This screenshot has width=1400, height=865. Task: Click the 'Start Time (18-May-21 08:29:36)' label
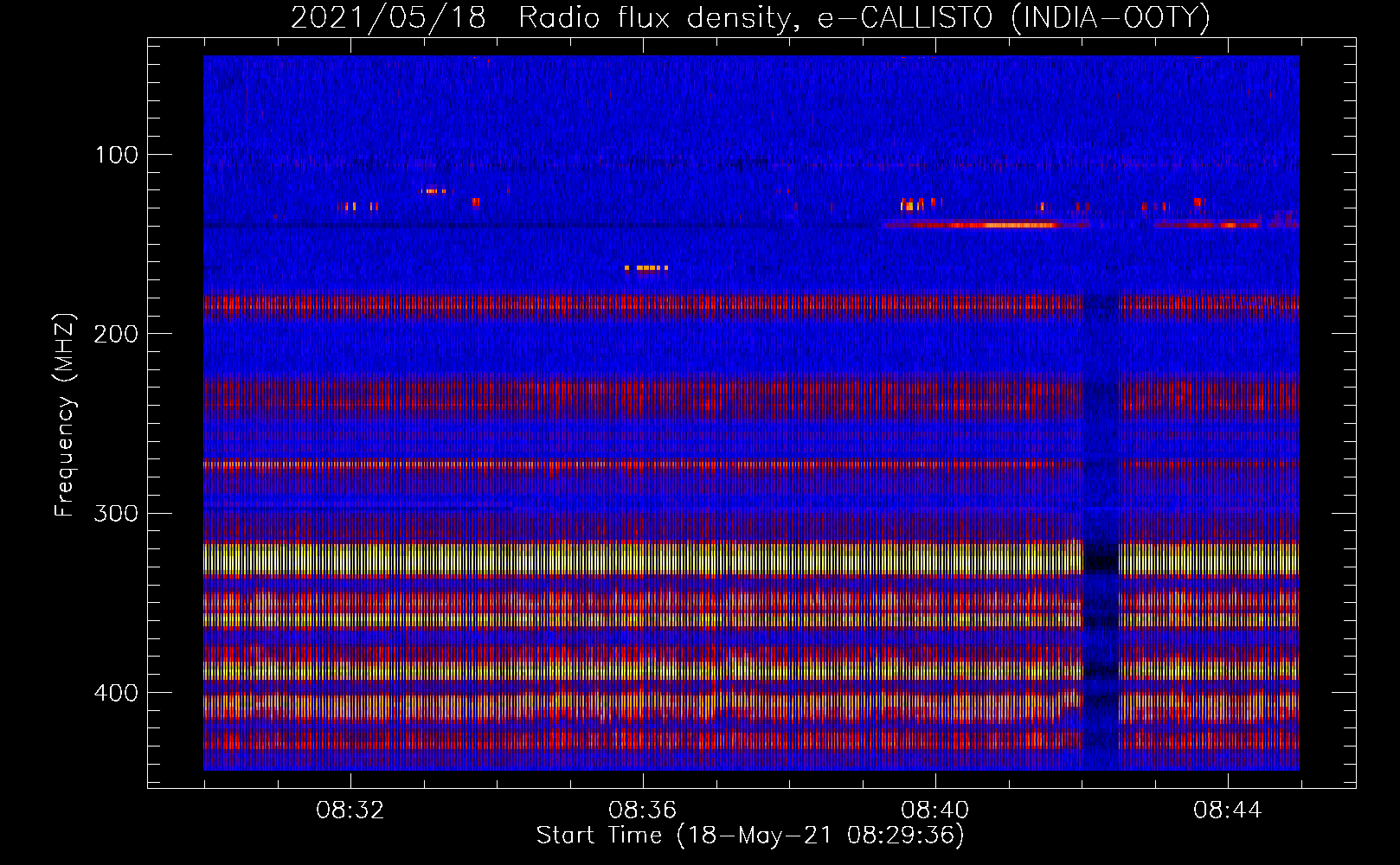point(750,836)
